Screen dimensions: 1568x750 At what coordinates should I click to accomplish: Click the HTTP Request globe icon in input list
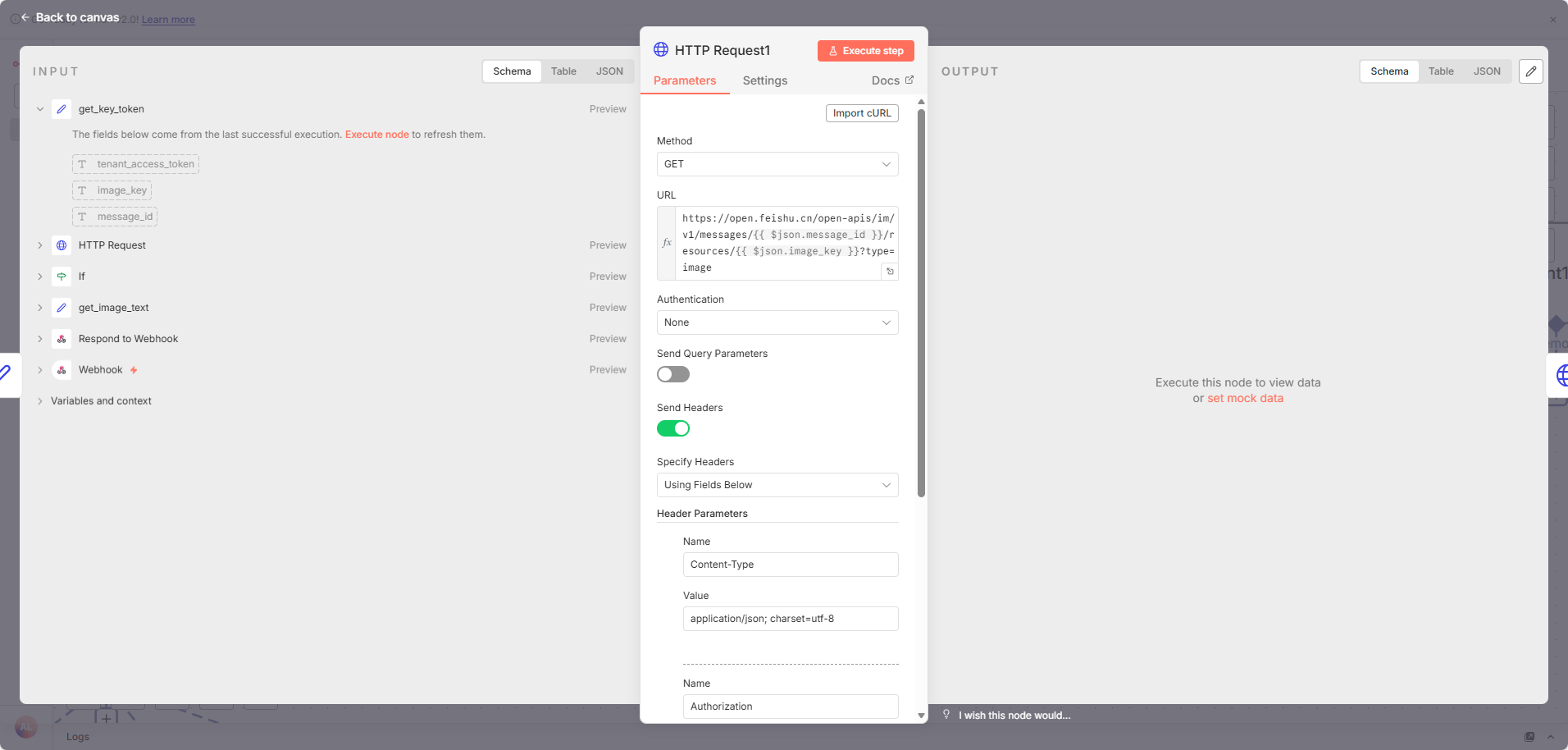[x=62, y=245]
